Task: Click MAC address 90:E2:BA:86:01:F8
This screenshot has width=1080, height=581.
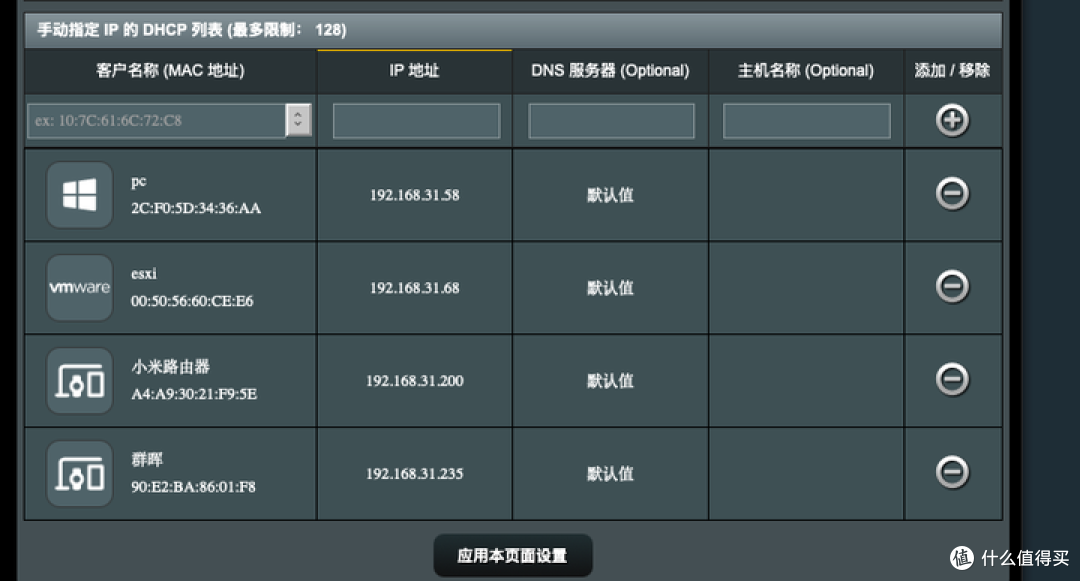Action: 193,487
